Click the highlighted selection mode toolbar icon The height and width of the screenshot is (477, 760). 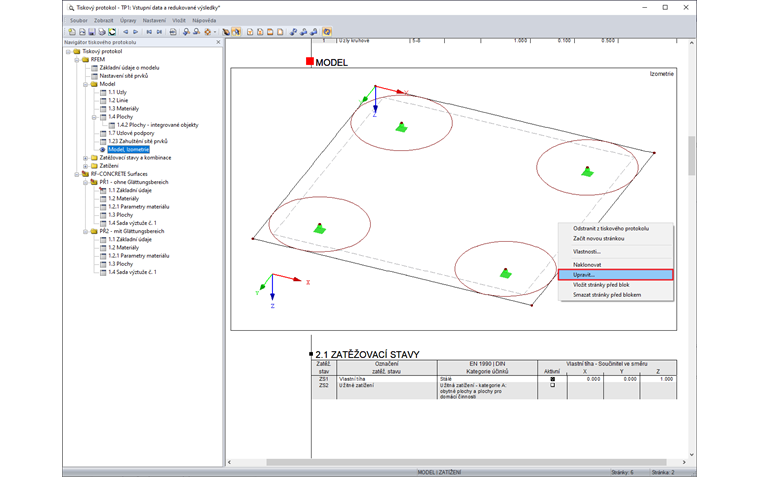click(x=236, y=32)
